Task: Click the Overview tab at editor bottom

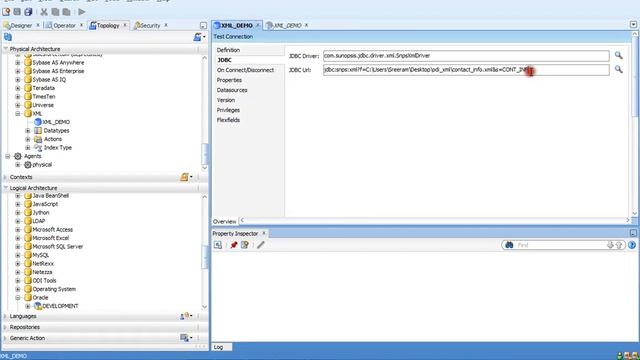Action: click(224, 221)
